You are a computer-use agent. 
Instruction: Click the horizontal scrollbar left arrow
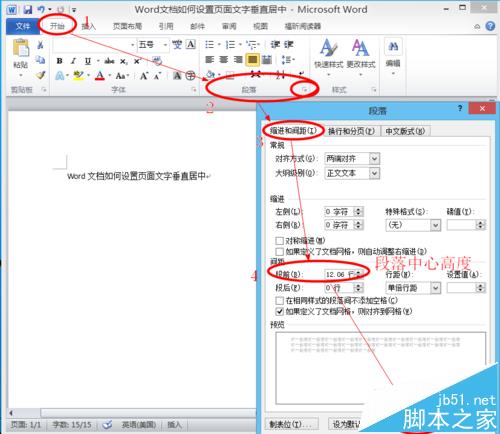tap(11, 413)
